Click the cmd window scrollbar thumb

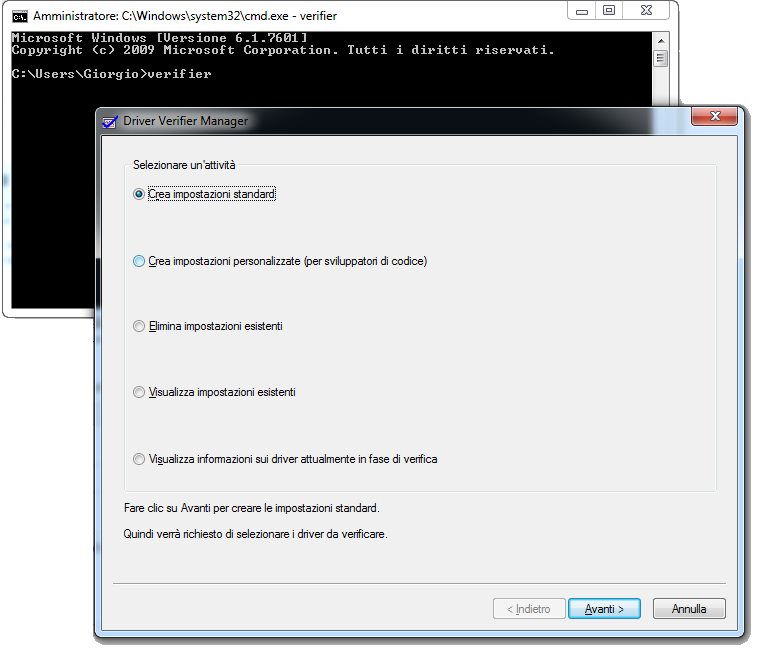coord(660,59)
